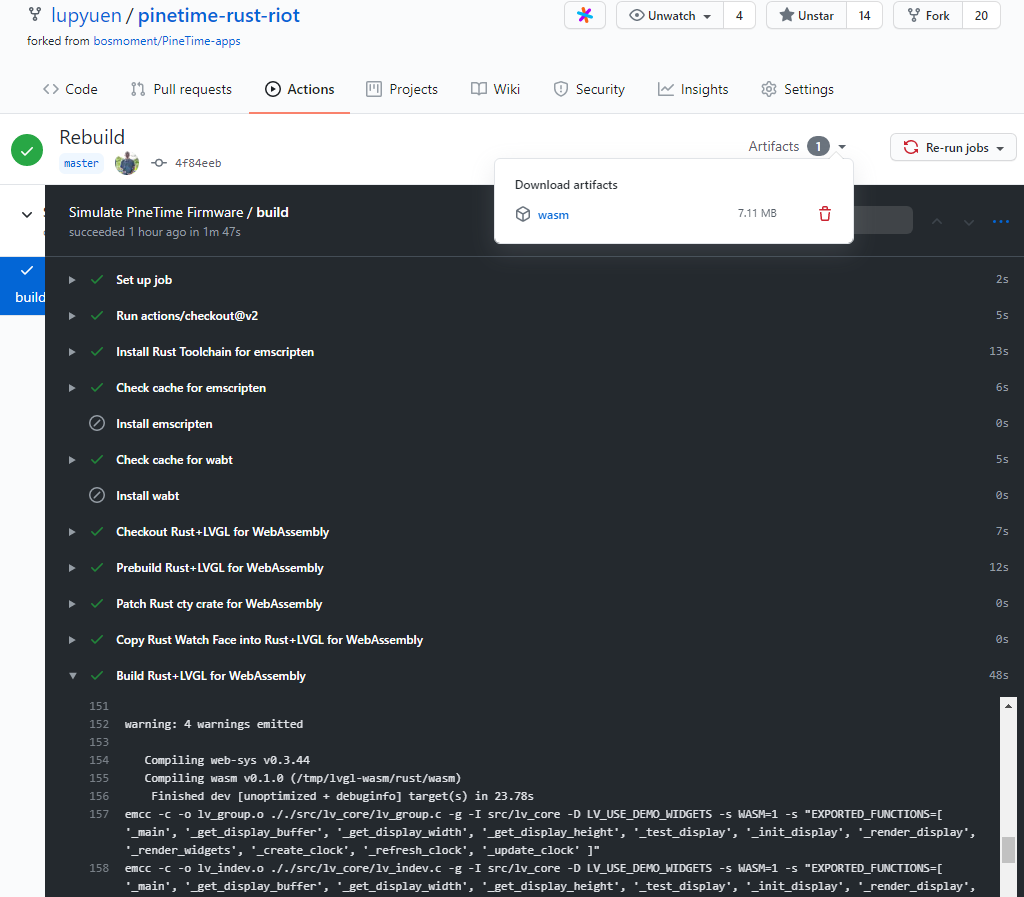The height and width of the screenshot is (897, 1024).
Task: Click the green success check status icon
Action: 27,150
